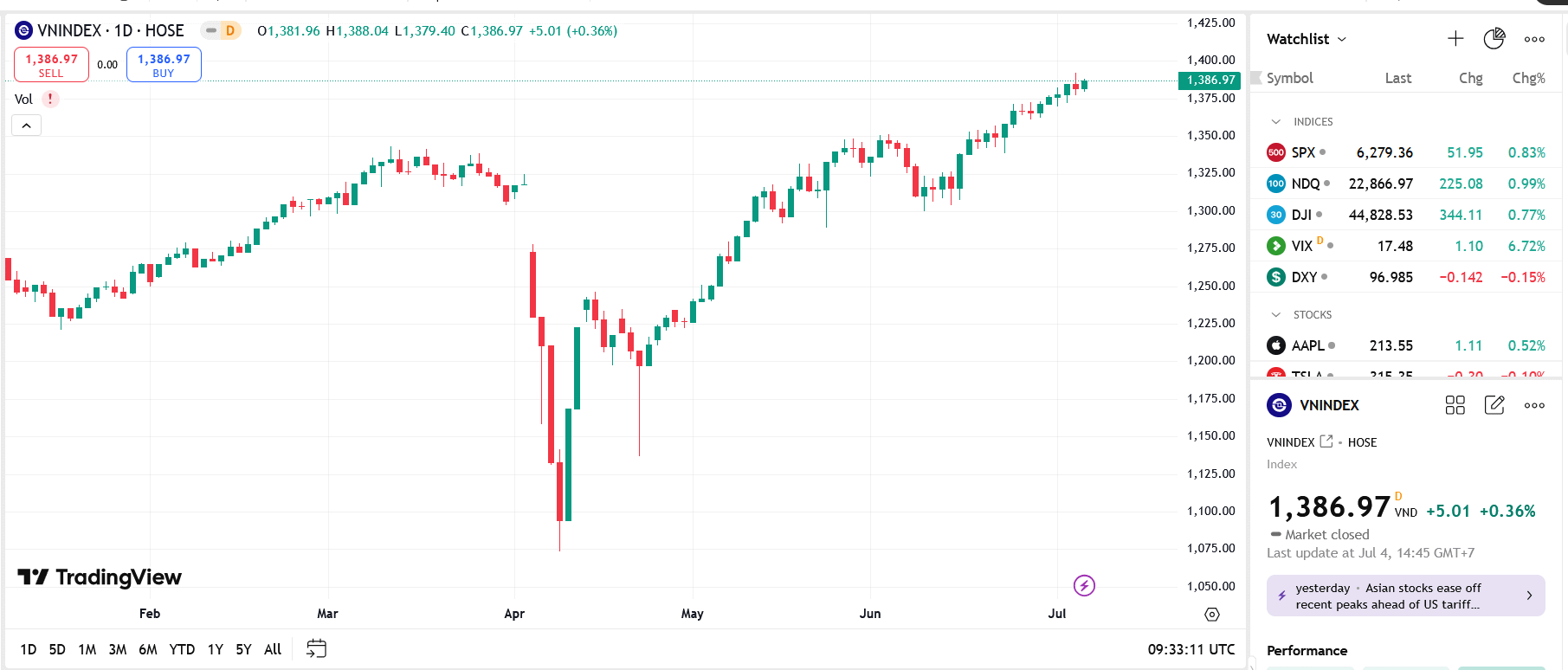This screenshot has height=670, width=1568.
Task: Click the VNINDEX edit note icon
Action: coord(1494,405)
